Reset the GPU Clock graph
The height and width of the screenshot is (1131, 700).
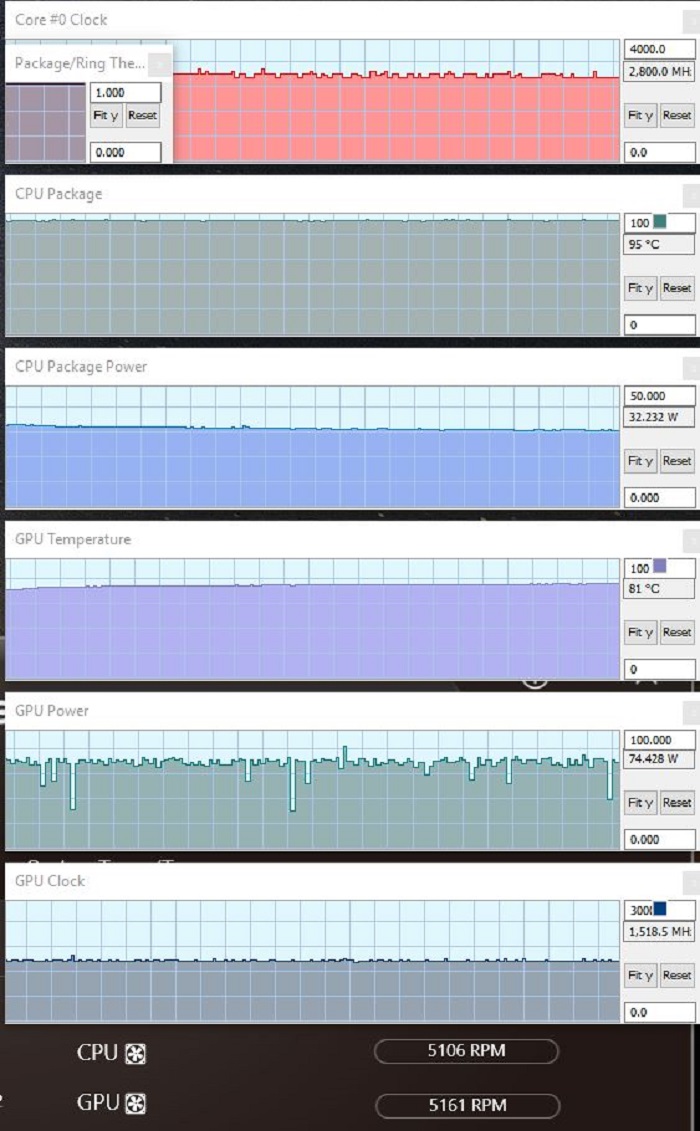pos(677,975)
